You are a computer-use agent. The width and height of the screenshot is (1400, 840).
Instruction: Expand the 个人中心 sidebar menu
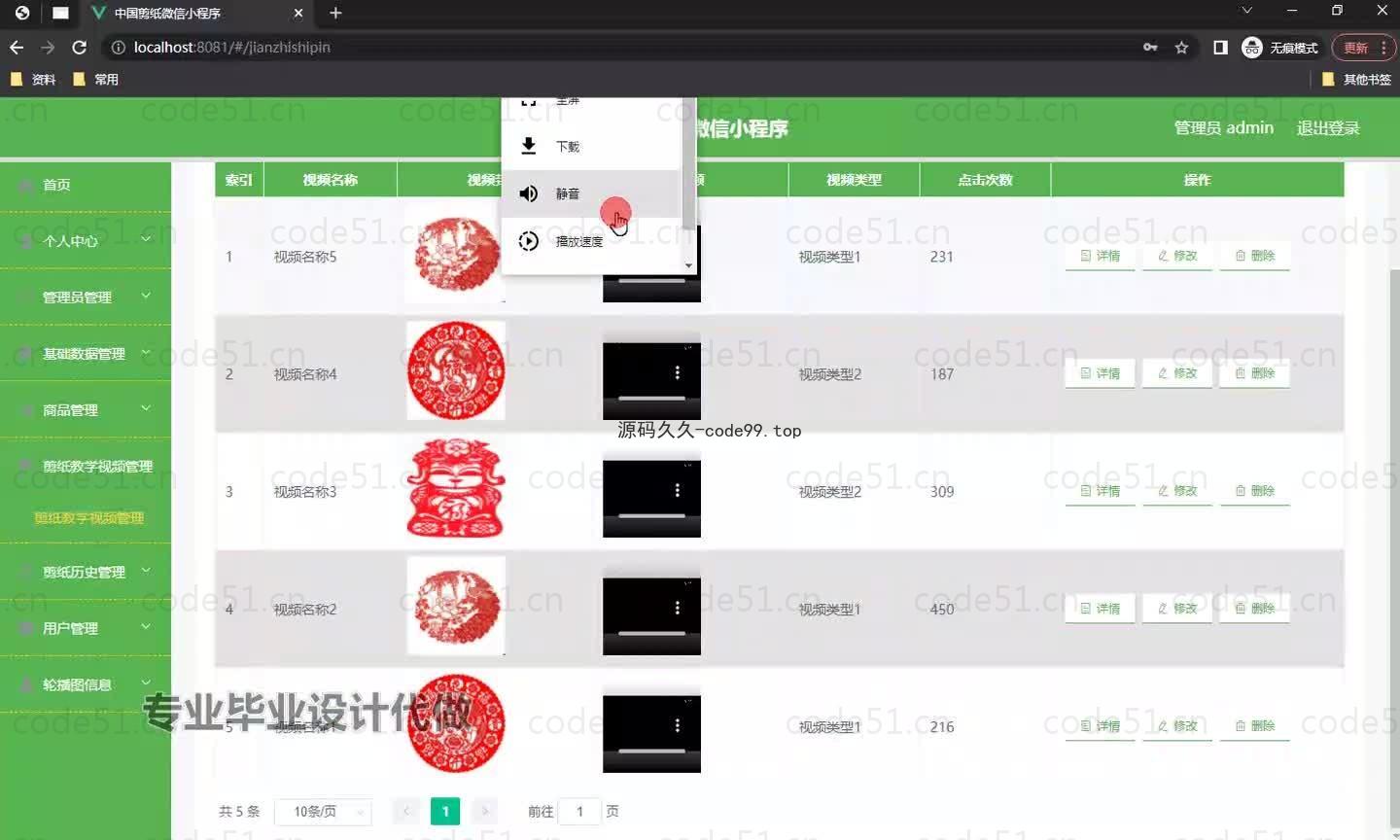click(86, 240)
